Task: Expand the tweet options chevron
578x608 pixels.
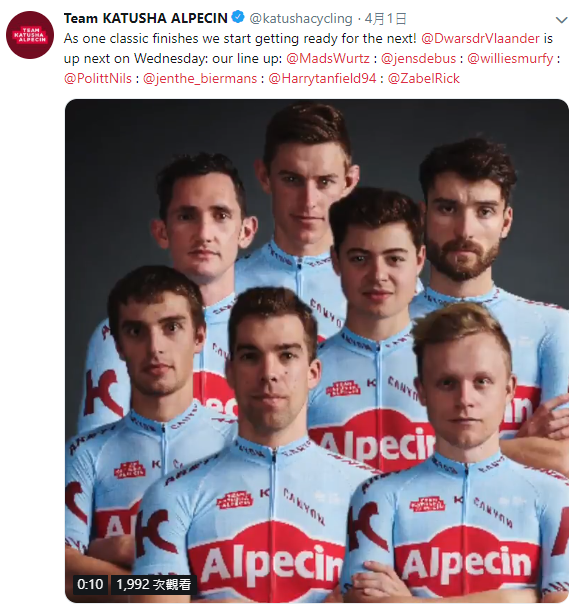Action: pyautogui.click(x=561, y=20)
